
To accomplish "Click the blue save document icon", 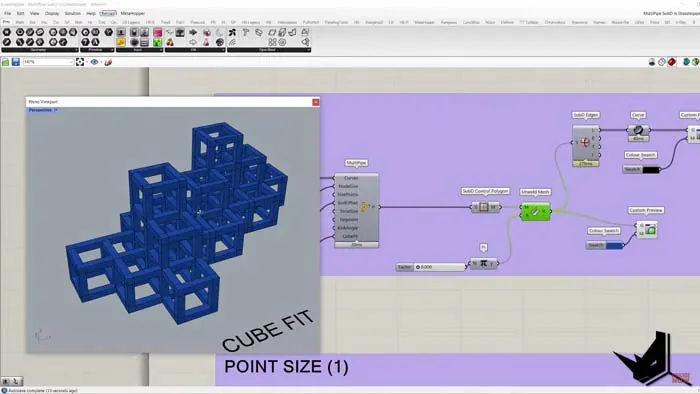I will coord(16,62).
